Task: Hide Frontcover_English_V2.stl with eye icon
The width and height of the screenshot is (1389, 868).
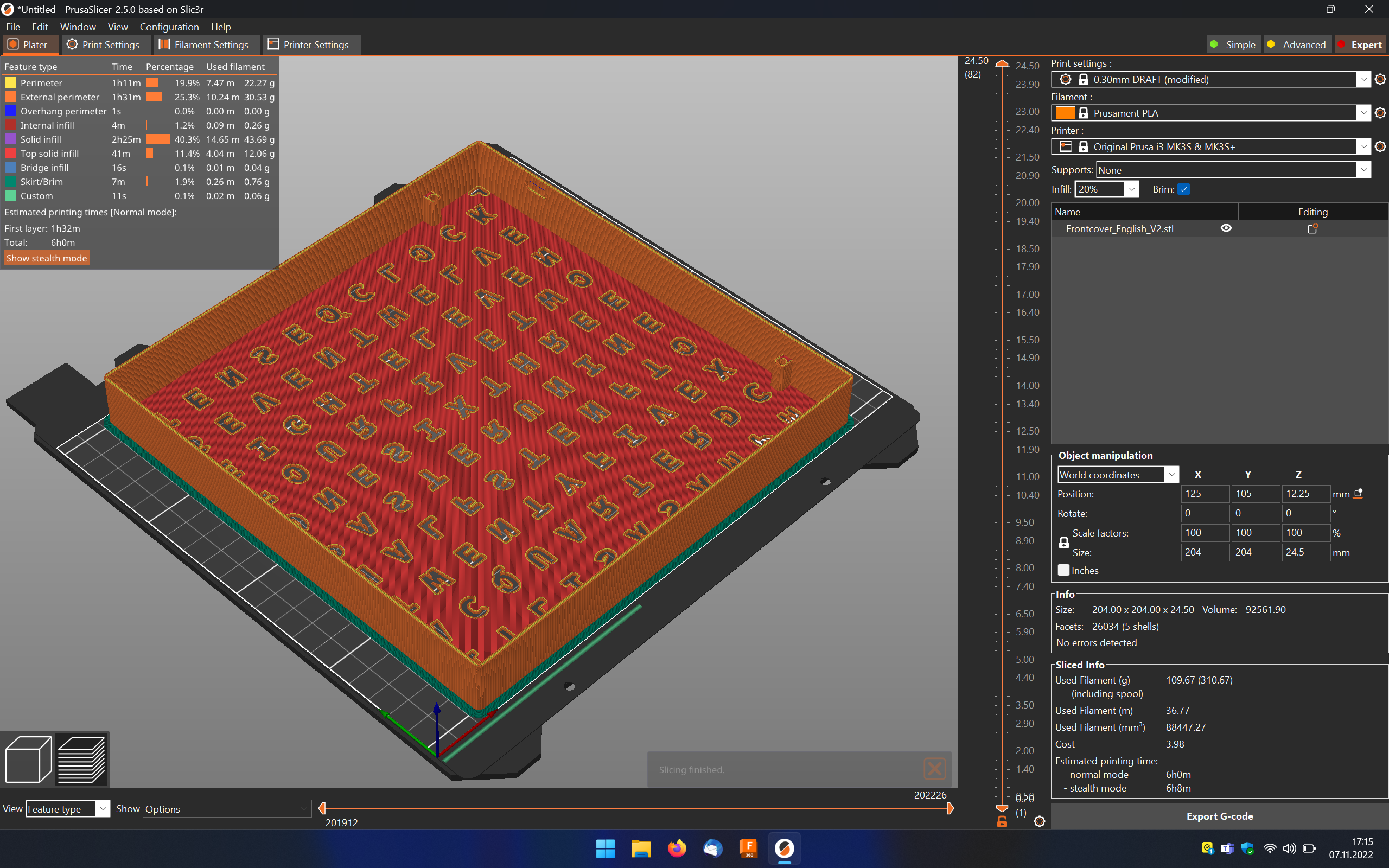Action: point(1226,228)
